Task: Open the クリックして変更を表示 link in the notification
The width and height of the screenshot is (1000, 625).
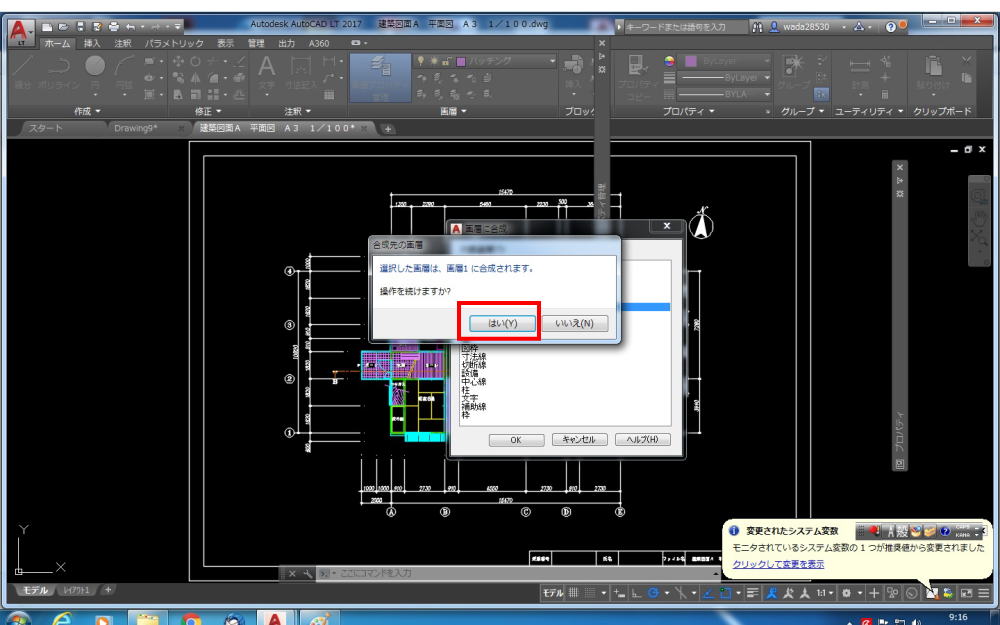Action: tap(778, 564)
